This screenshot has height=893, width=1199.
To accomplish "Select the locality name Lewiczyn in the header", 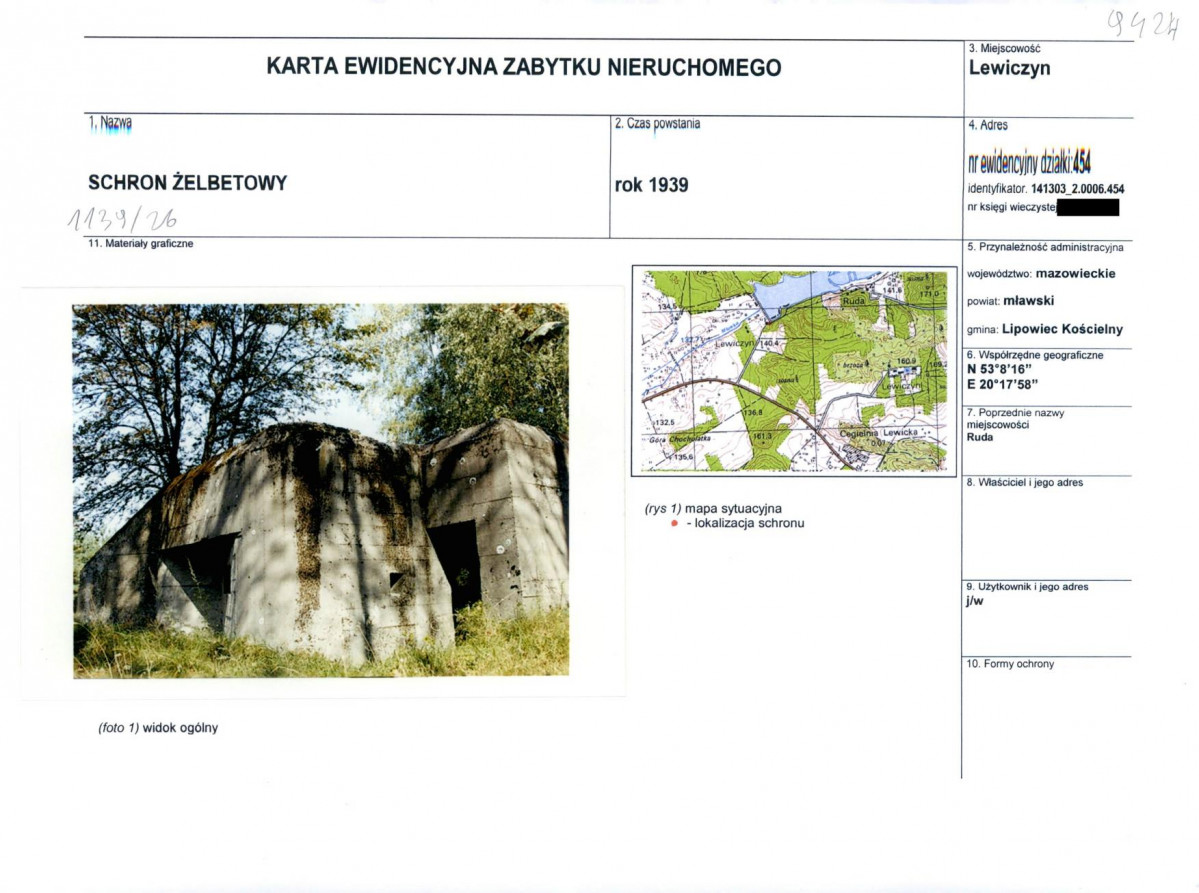I will [1009, 68].
